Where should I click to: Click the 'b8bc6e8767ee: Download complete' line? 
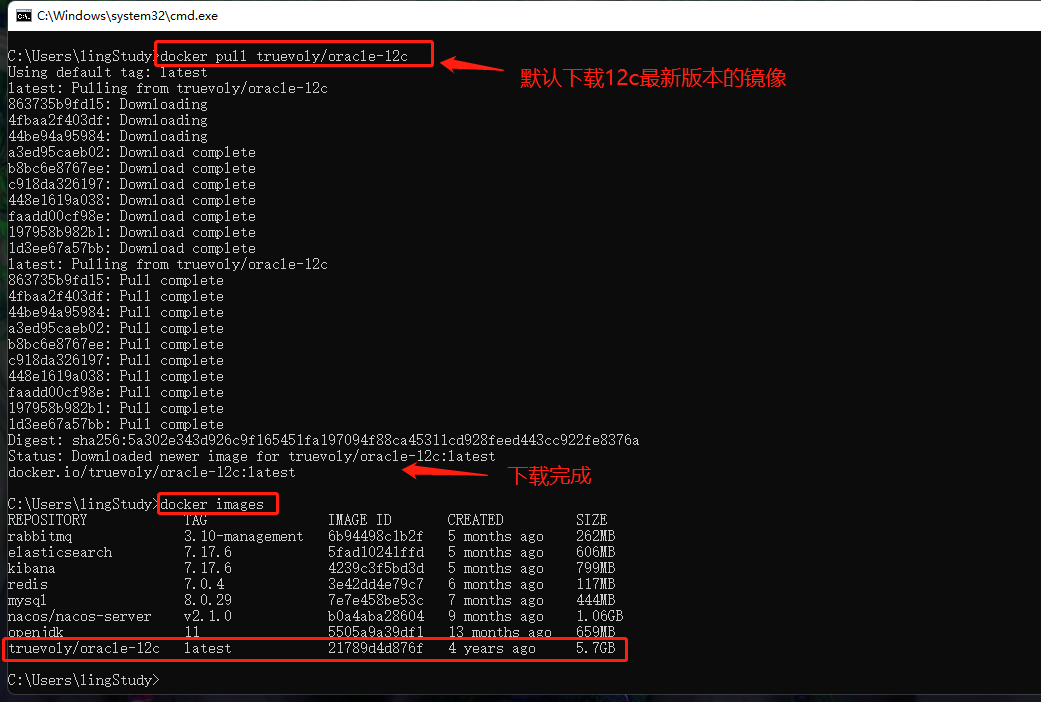tap(131, 168)
